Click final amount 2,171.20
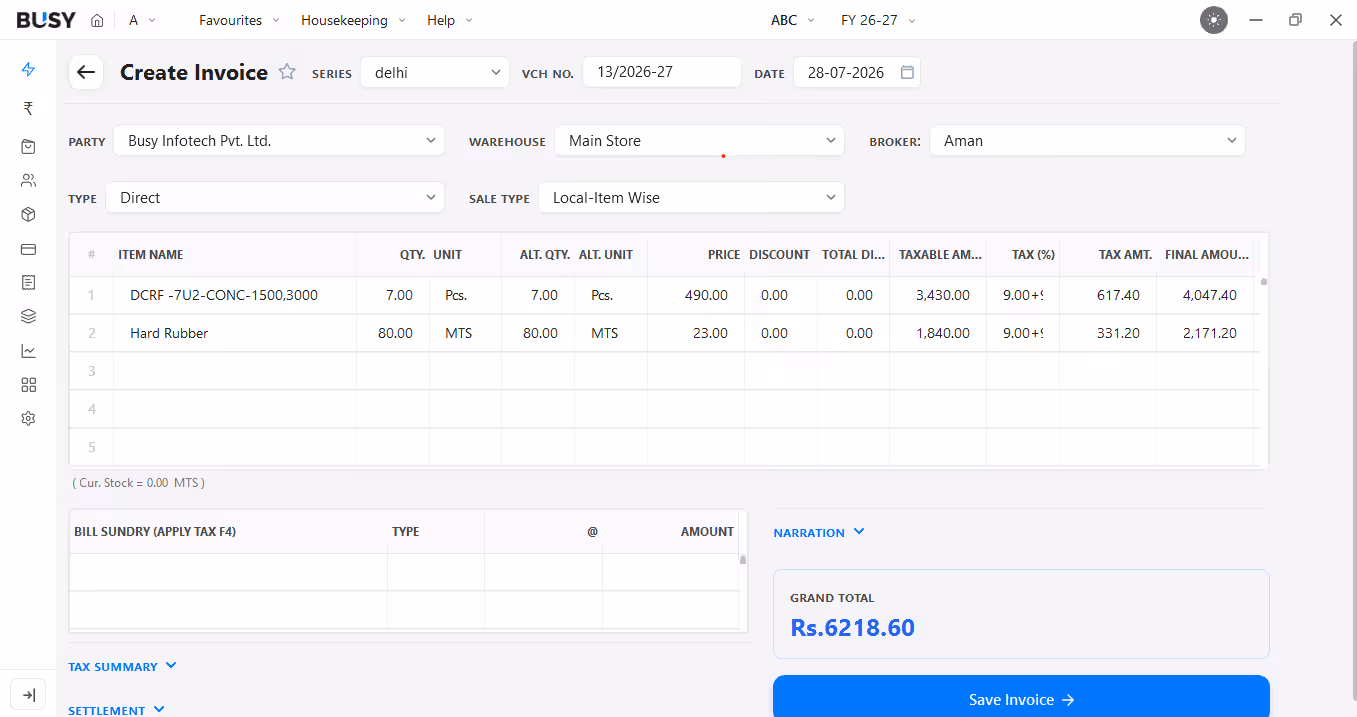 (1205, 333)
